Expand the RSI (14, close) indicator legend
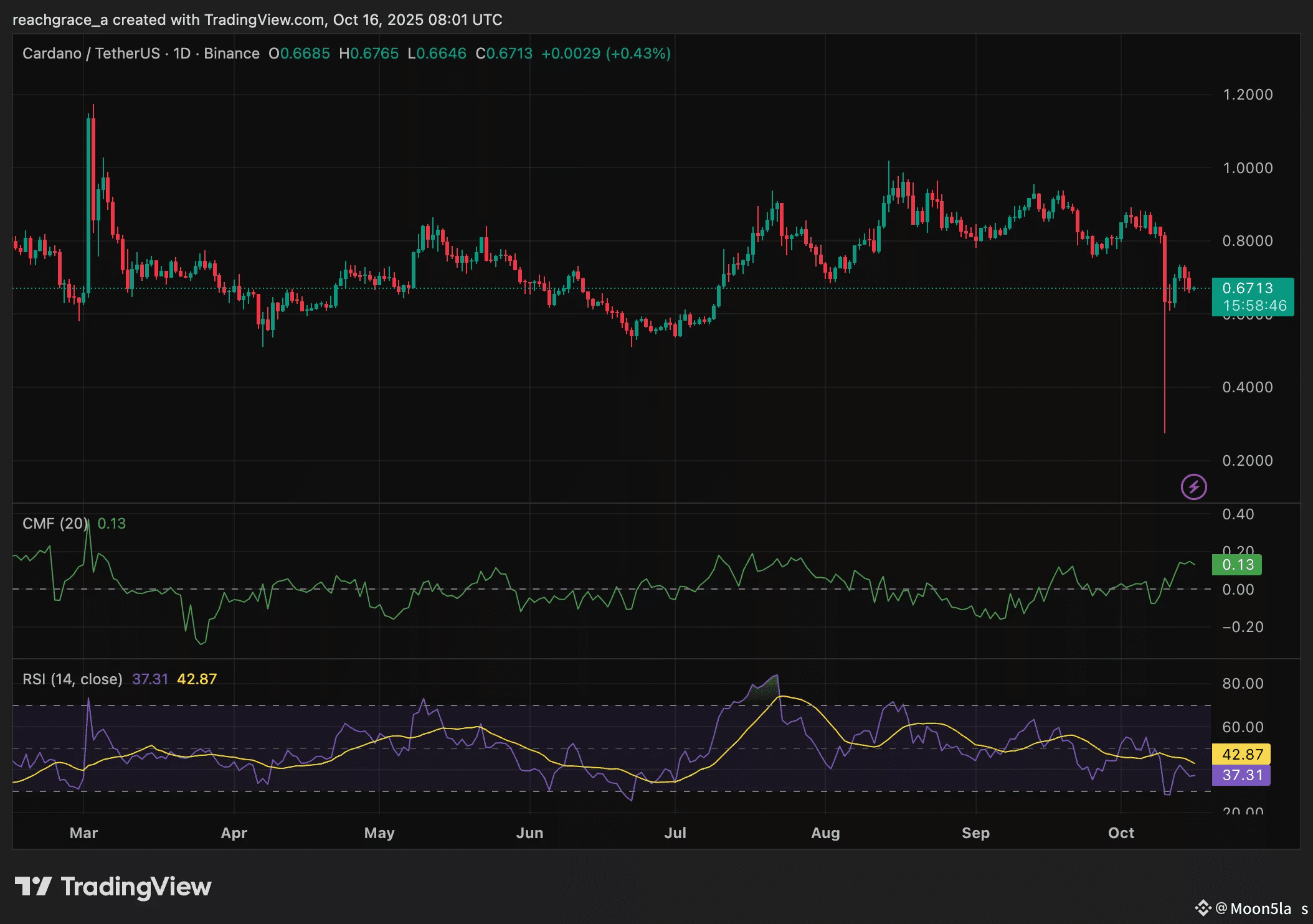Image resolution: width=1313 pixels, height=924 pixels. click(x=72, y=679)
